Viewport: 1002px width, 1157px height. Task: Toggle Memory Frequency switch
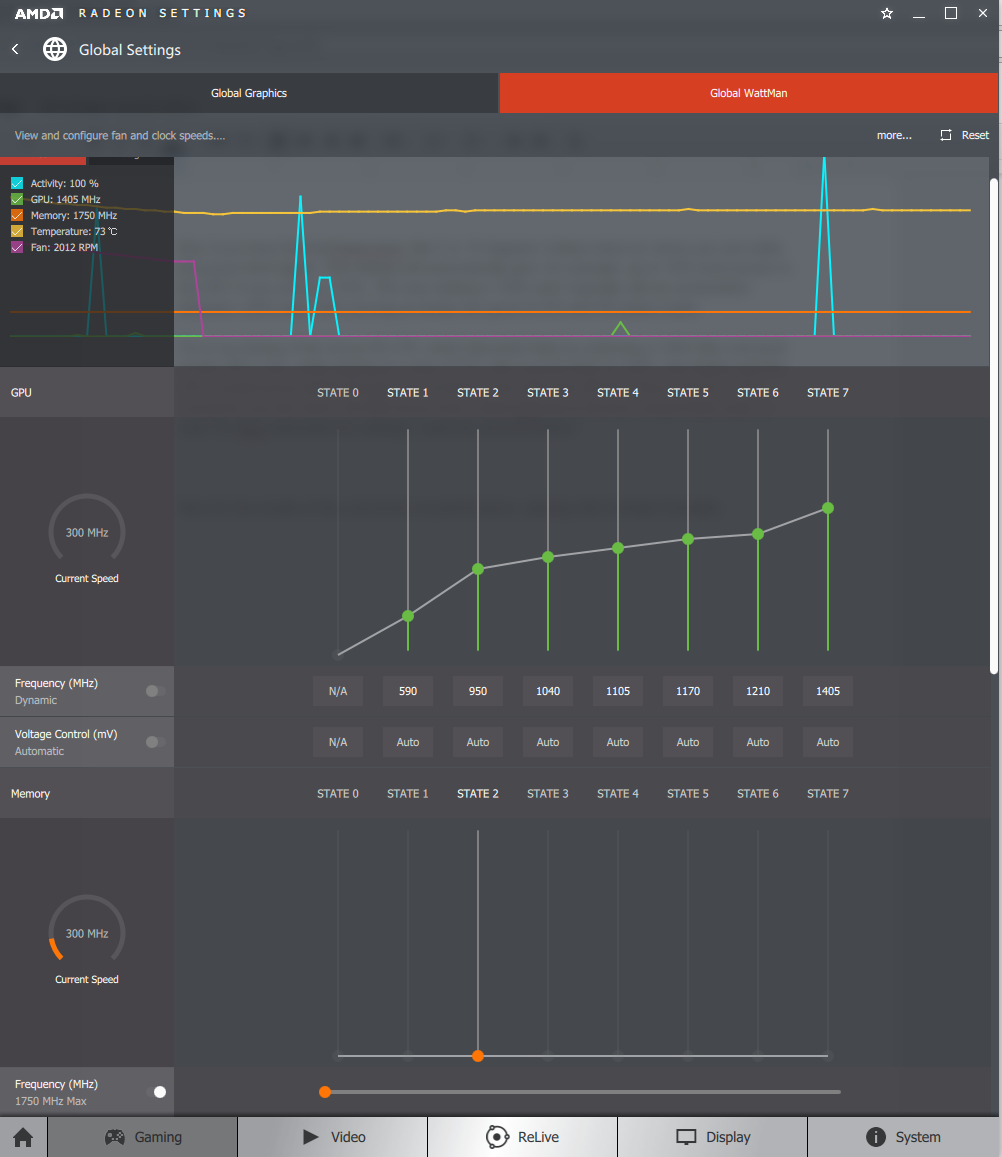pos(156,1092)
